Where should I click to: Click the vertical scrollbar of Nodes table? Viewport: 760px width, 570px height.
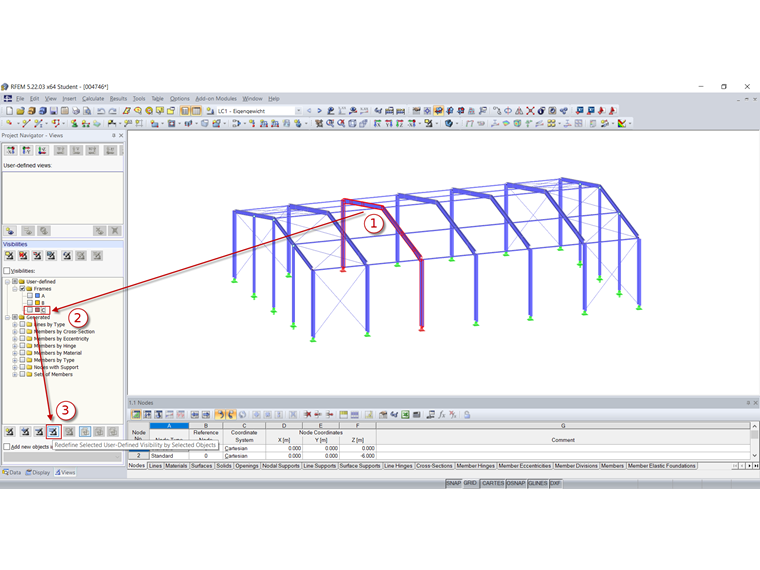pos(754,441)
